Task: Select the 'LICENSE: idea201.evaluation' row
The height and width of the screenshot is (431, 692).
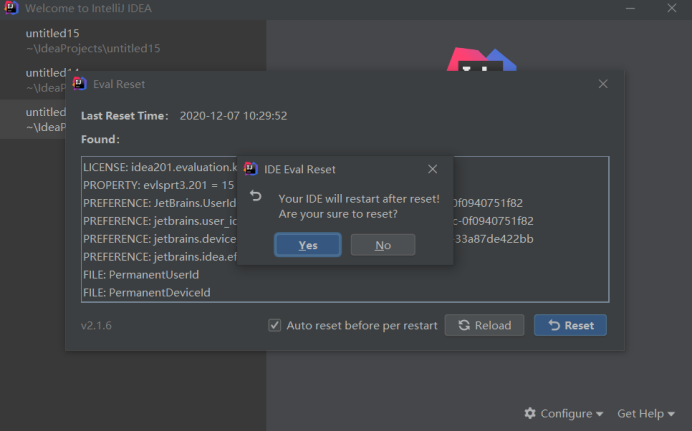Action: 345,167
